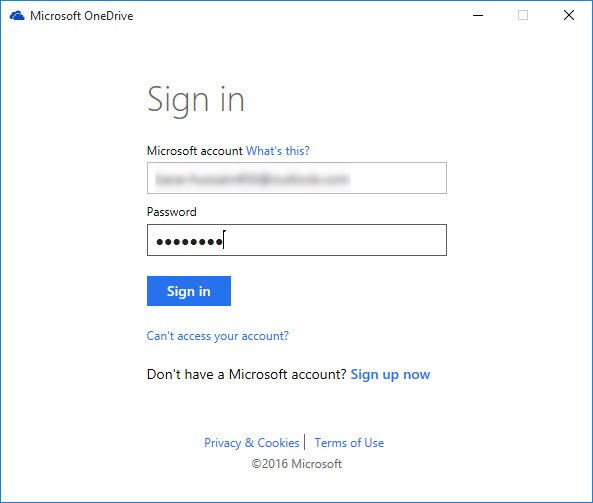This screenshot has width=593, height=503.
Task: Click inside the Password field
Action: coord(297,240)
